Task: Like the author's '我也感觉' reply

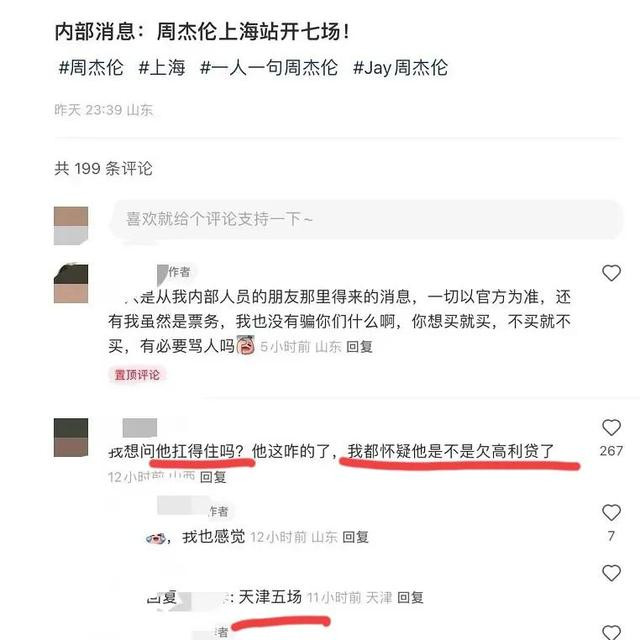Action: click(x=611, y=513)
